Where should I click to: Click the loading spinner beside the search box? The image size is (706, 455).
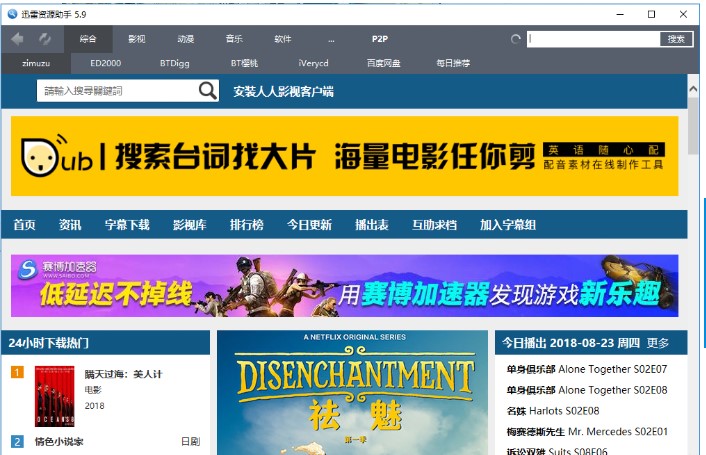click(516, 39)
